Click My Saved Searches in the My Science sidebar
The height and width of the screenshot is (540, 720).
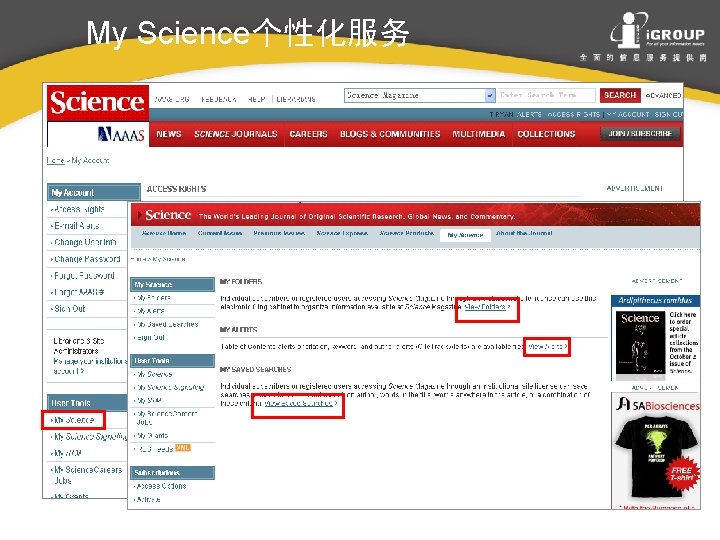tap(168, 324)
